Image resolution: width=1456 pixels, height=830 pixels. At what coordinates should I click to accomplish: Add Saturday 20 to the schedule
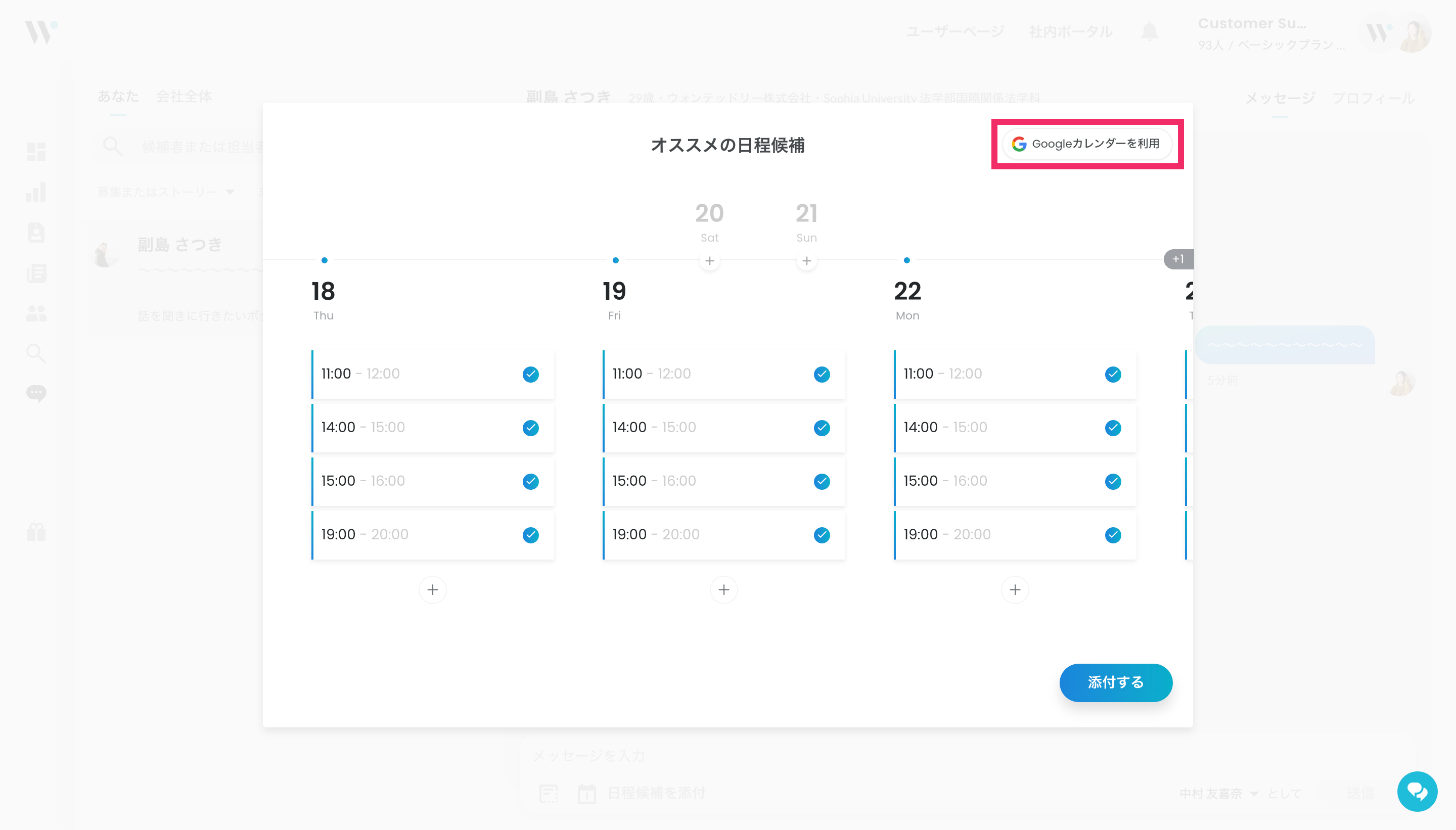(x=709, y=261)
